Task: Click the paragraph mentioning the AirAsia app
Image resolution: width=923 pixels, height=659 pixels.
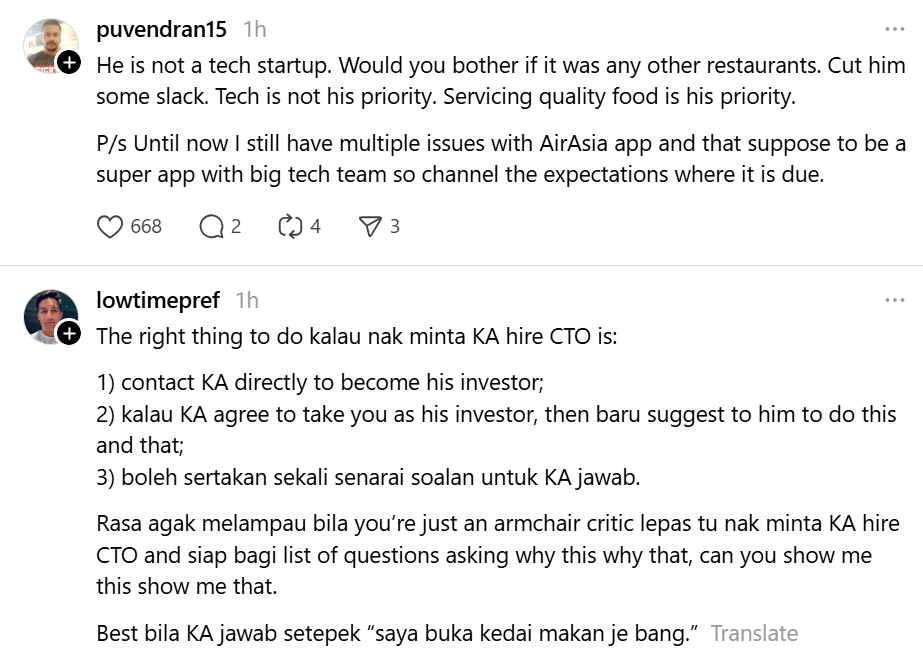Action: pyautogui.click(x=500, y=158)
